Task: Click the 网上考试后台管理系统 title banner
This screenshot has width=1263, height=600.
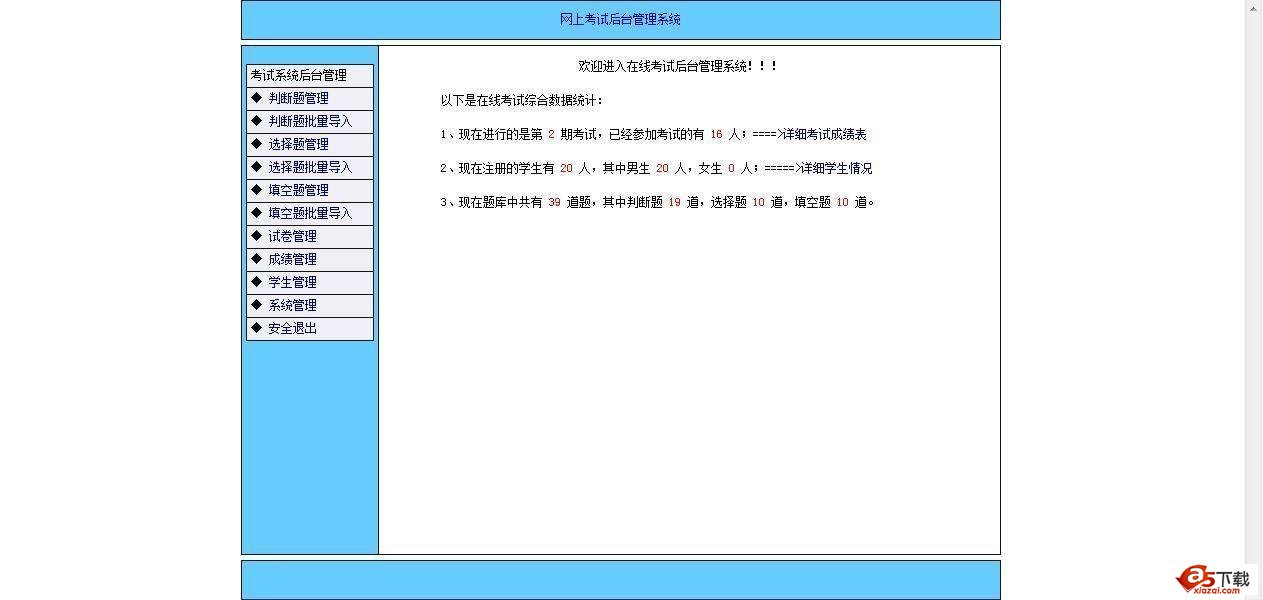Action: click(620, 19)
